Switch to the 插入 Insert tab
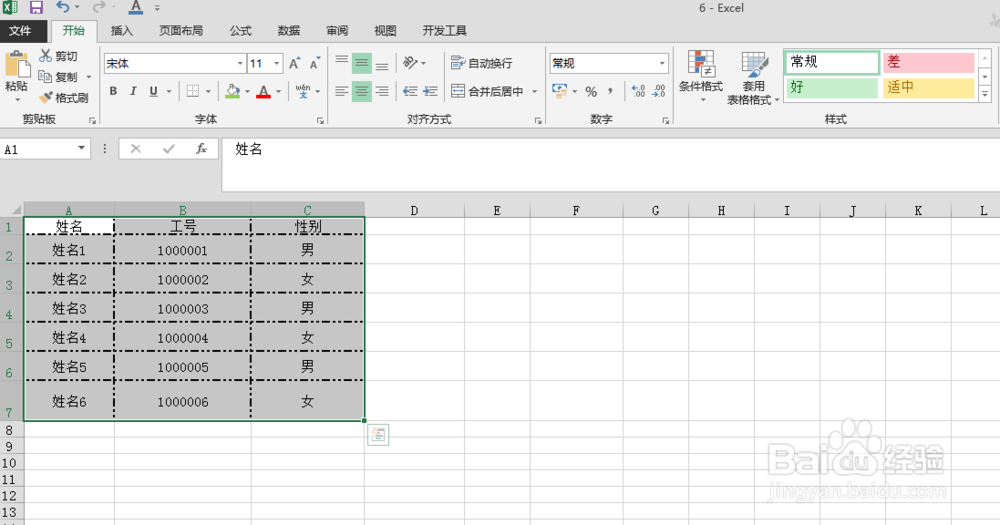 point(122,31)
